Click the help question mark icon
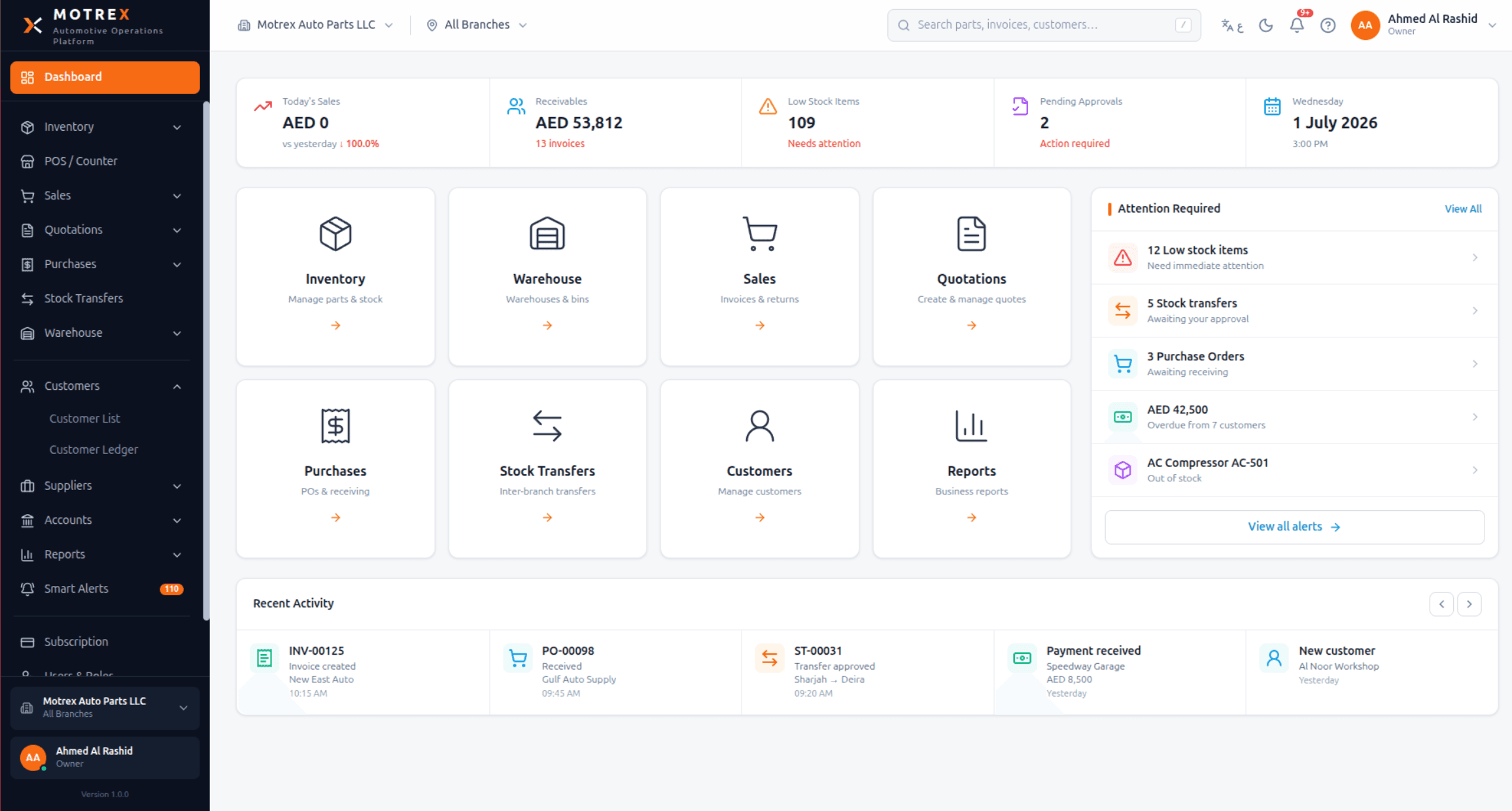The height and width of the screenshot is (811, 1512). (1328, 26)
